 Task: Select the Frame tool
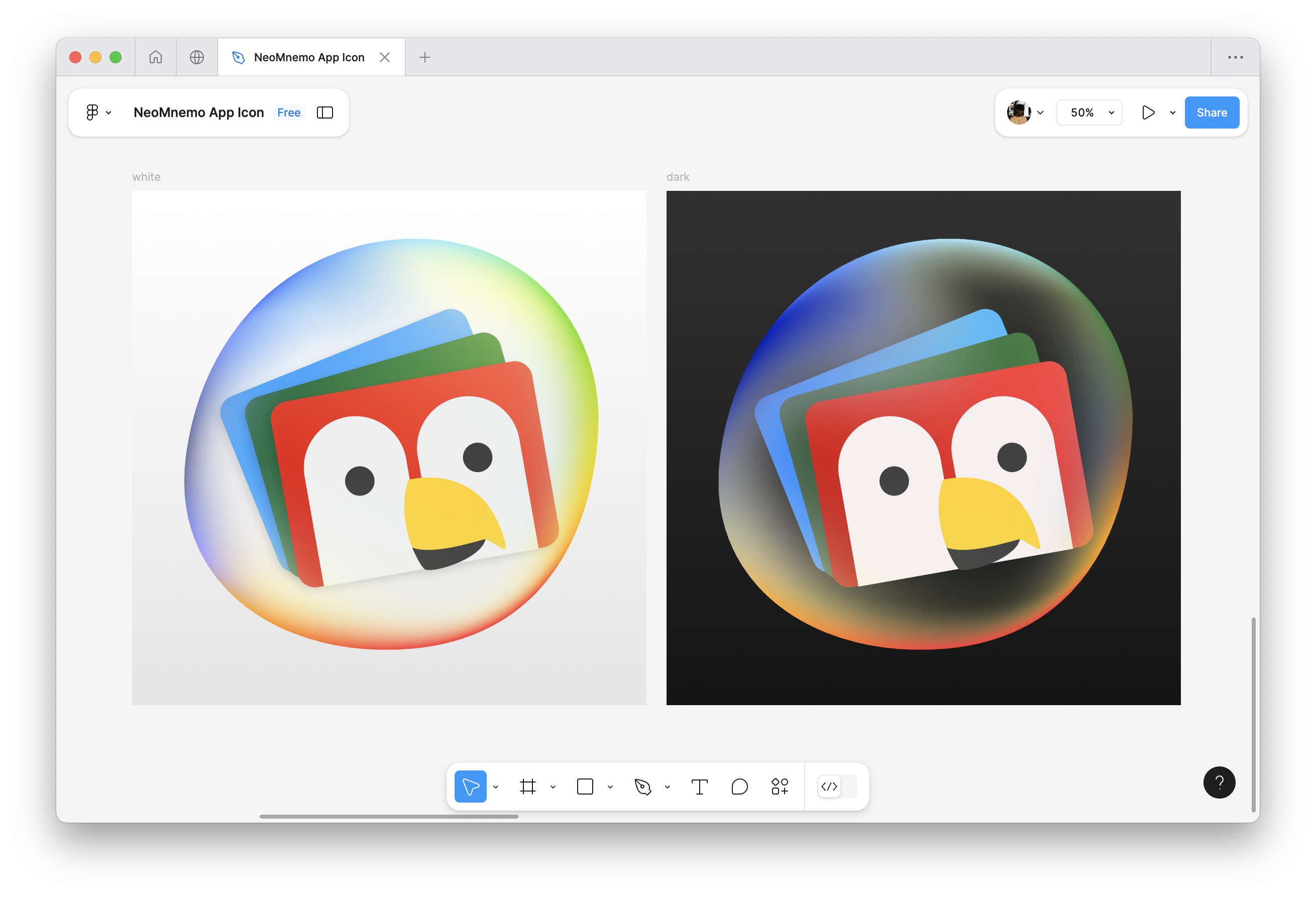[528, 786]
